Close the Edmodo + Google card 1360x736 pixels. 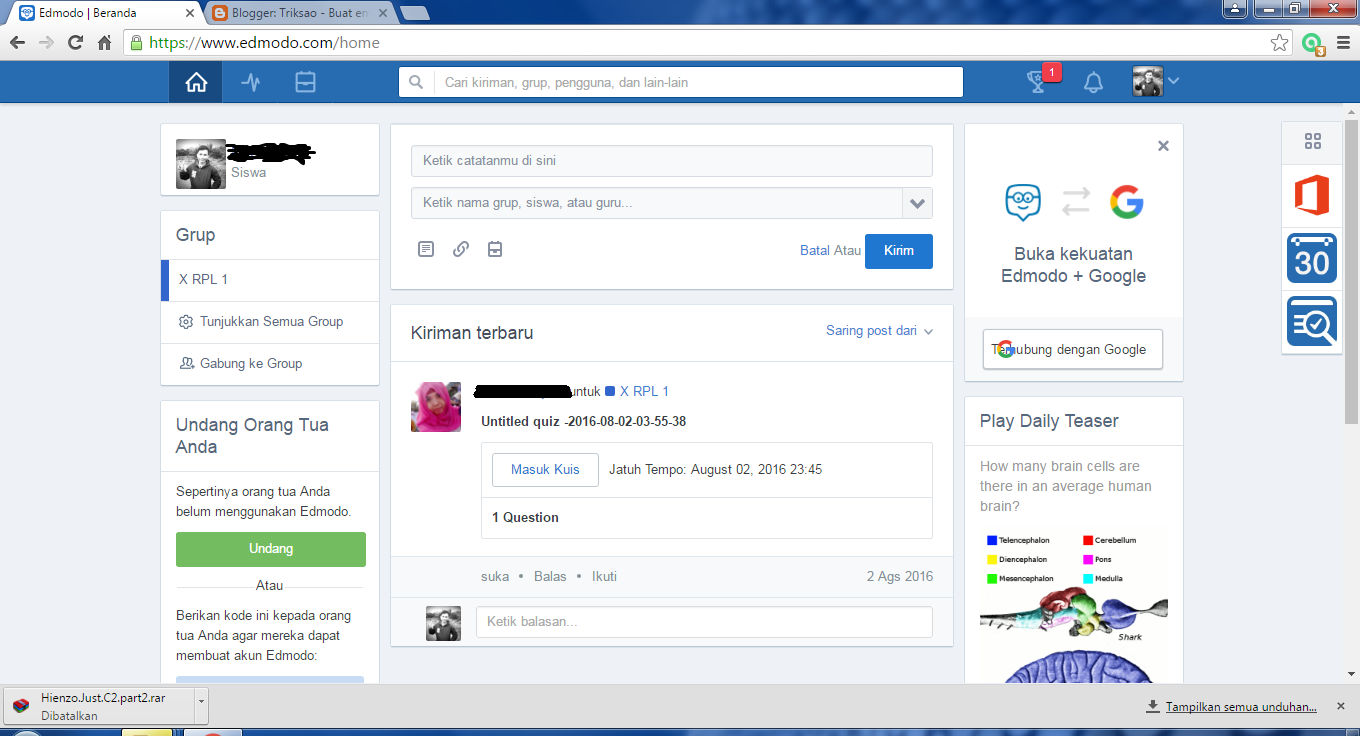tap(1163, 146)
